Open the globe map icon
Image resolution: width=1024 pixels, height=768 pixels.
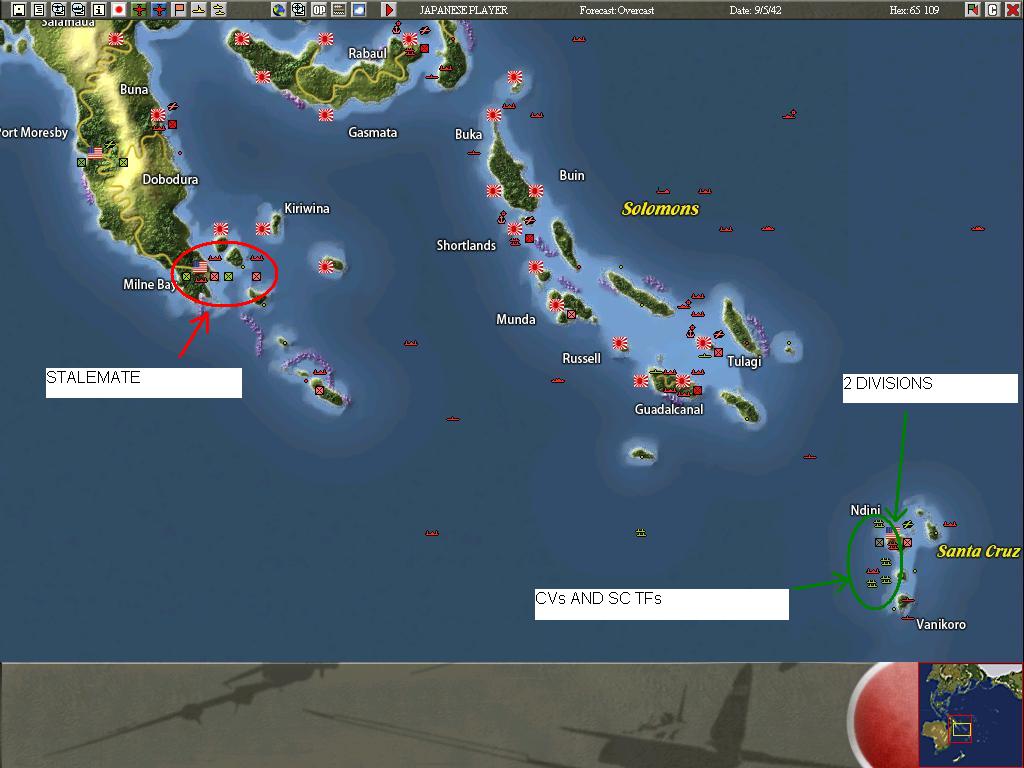[x=279, y=10]
